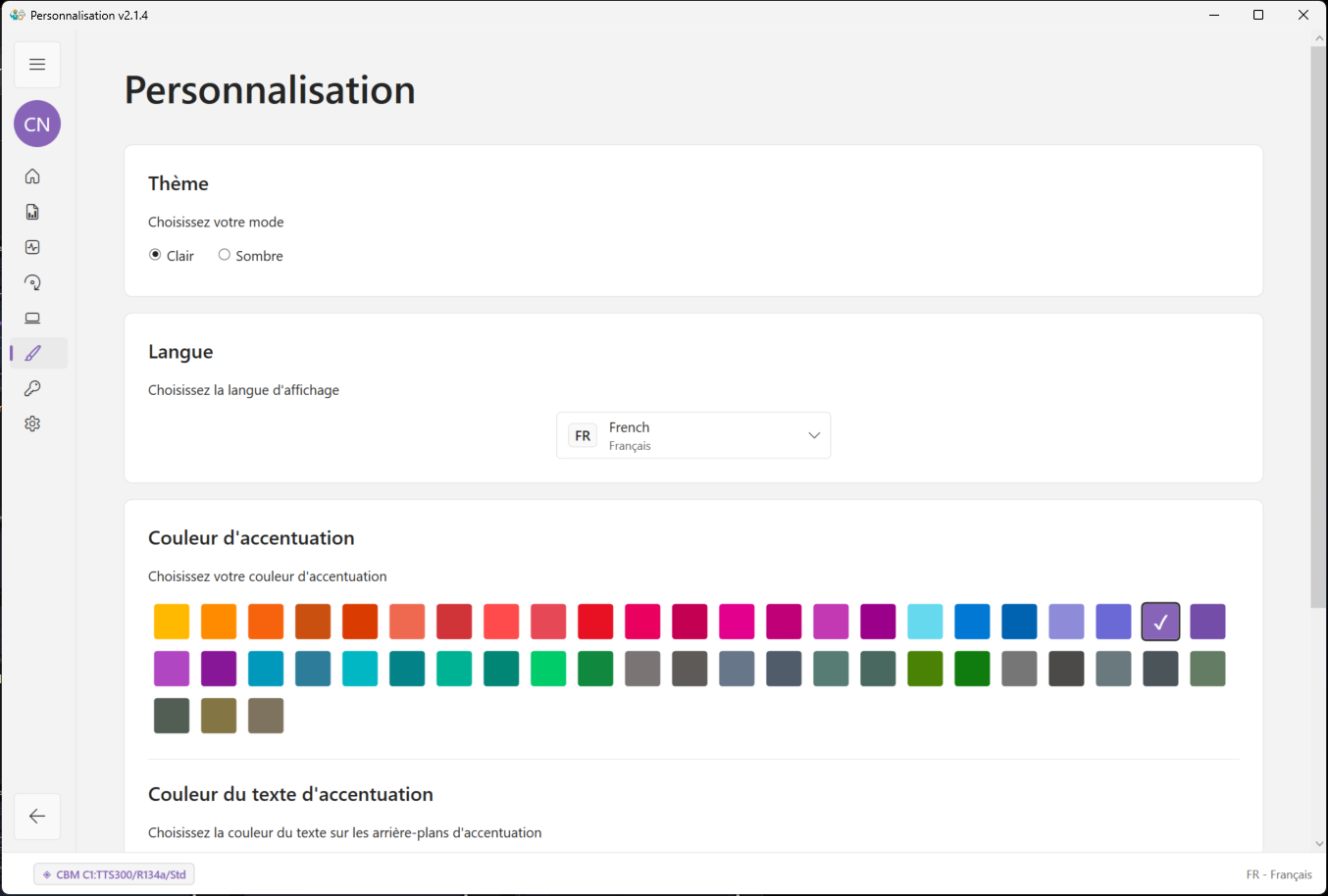Pick the yellow accent color swatch

click(172, 622)
